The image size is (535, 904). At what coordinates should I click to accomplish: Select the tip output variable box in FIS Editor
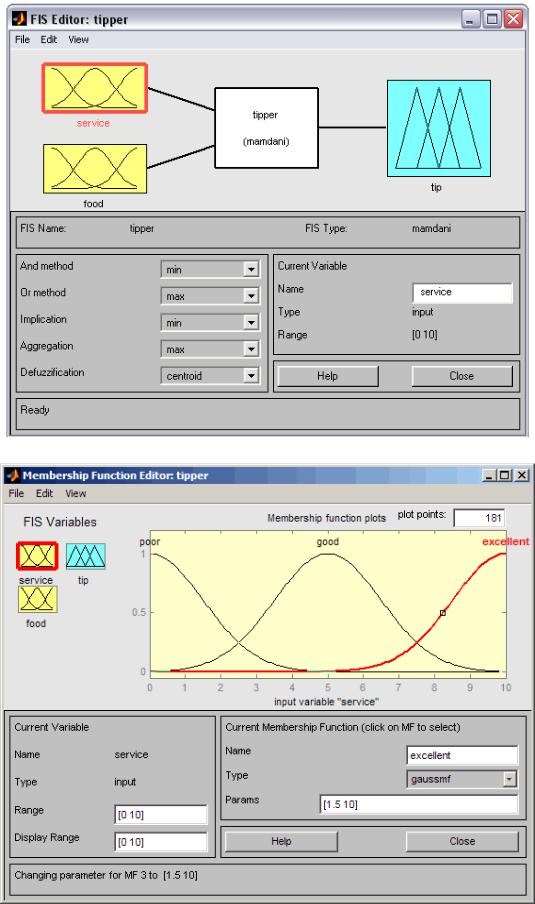point(439,128)
